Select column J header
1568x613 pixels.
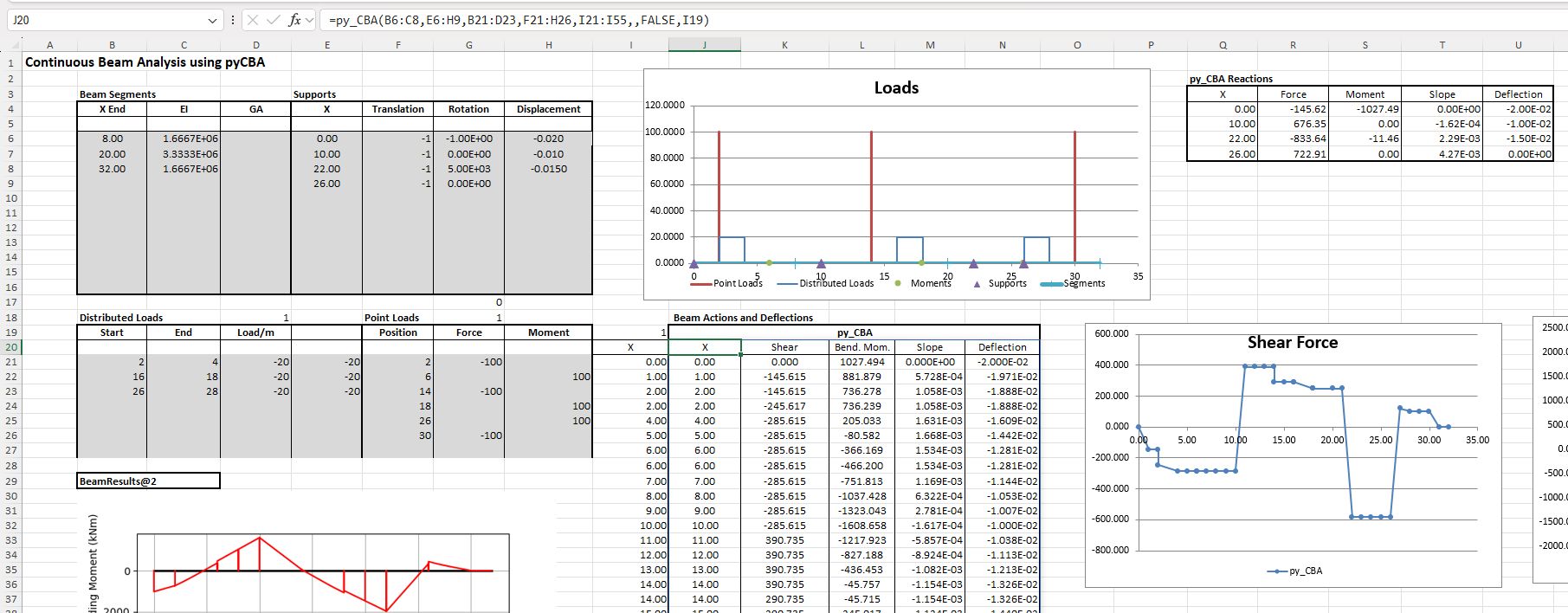pyautogui.click(x=704, y=45)
